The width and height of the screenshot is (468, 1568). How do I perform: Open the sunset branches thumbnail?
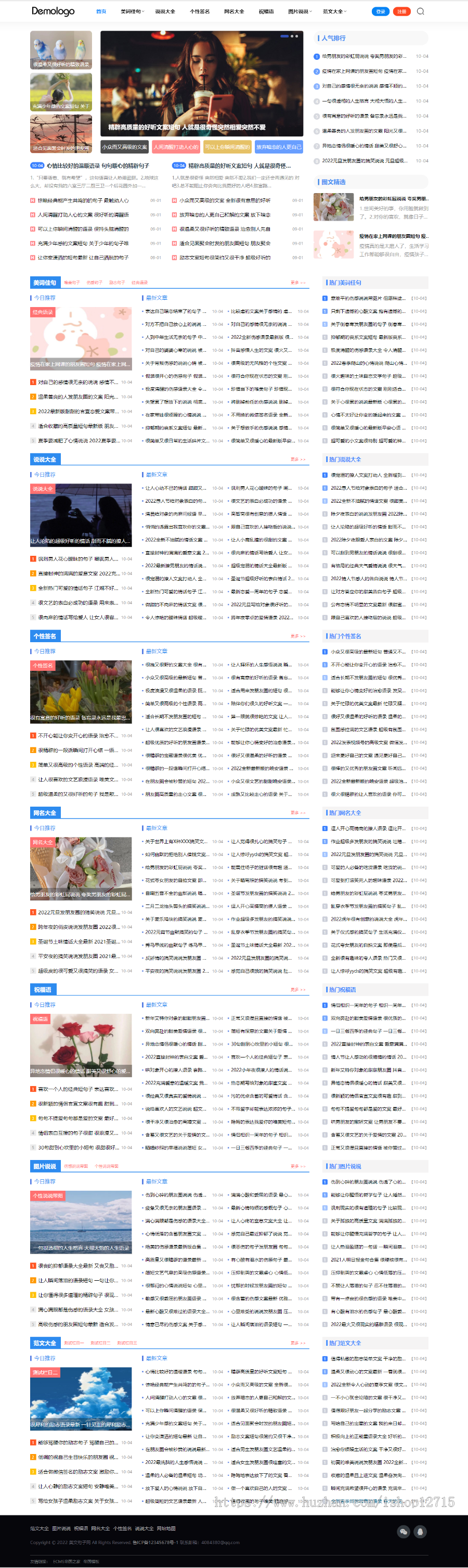[x=61, y=133]
